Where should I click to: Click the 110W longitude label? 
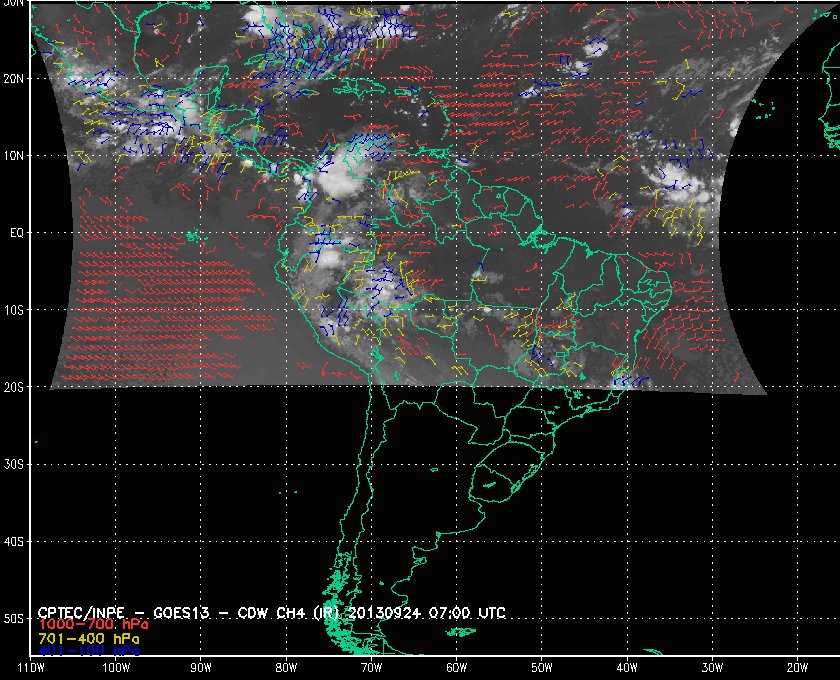31,668
